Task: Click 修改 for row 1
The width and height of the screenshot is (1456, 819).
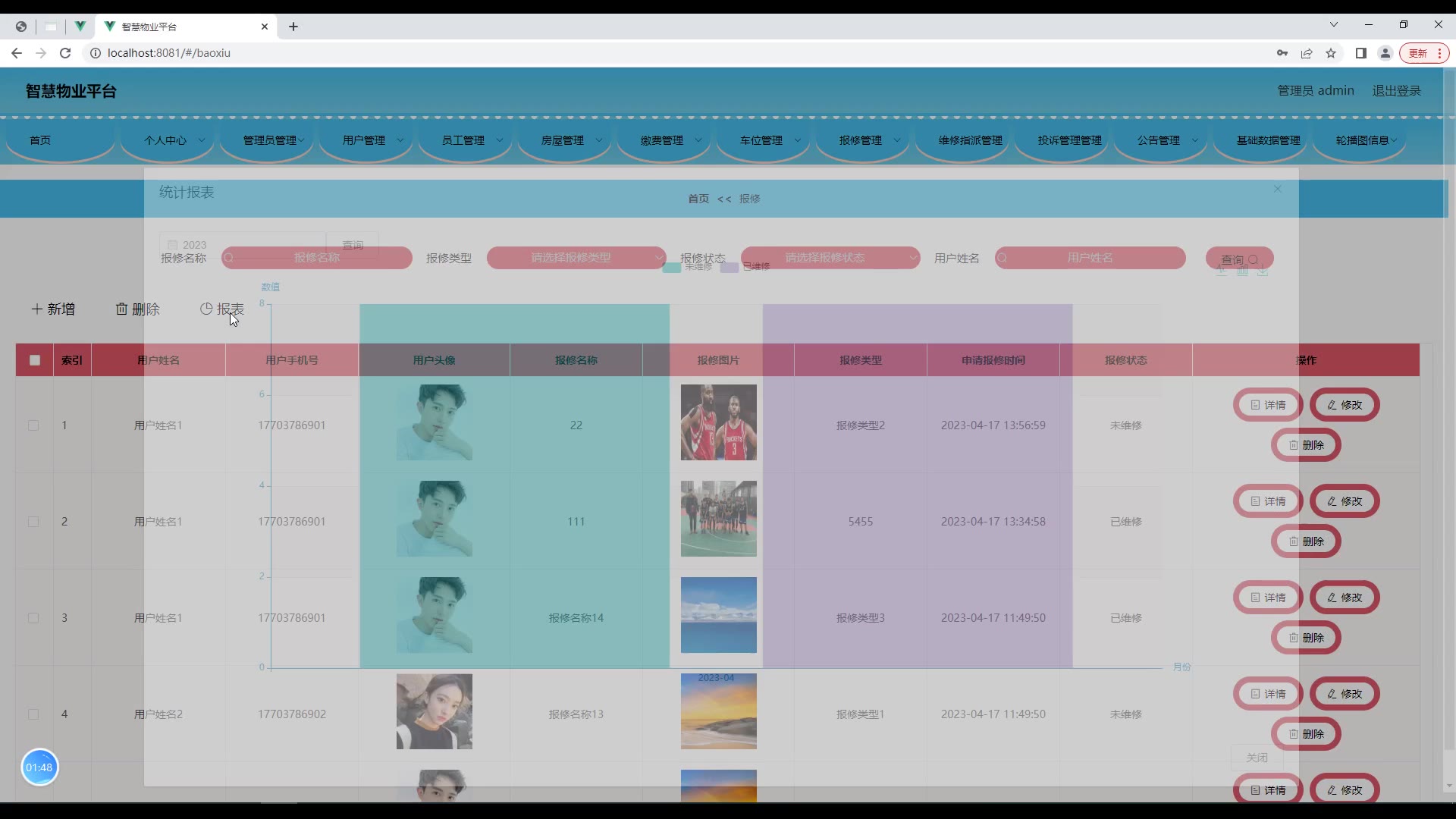Action: 1345,405
